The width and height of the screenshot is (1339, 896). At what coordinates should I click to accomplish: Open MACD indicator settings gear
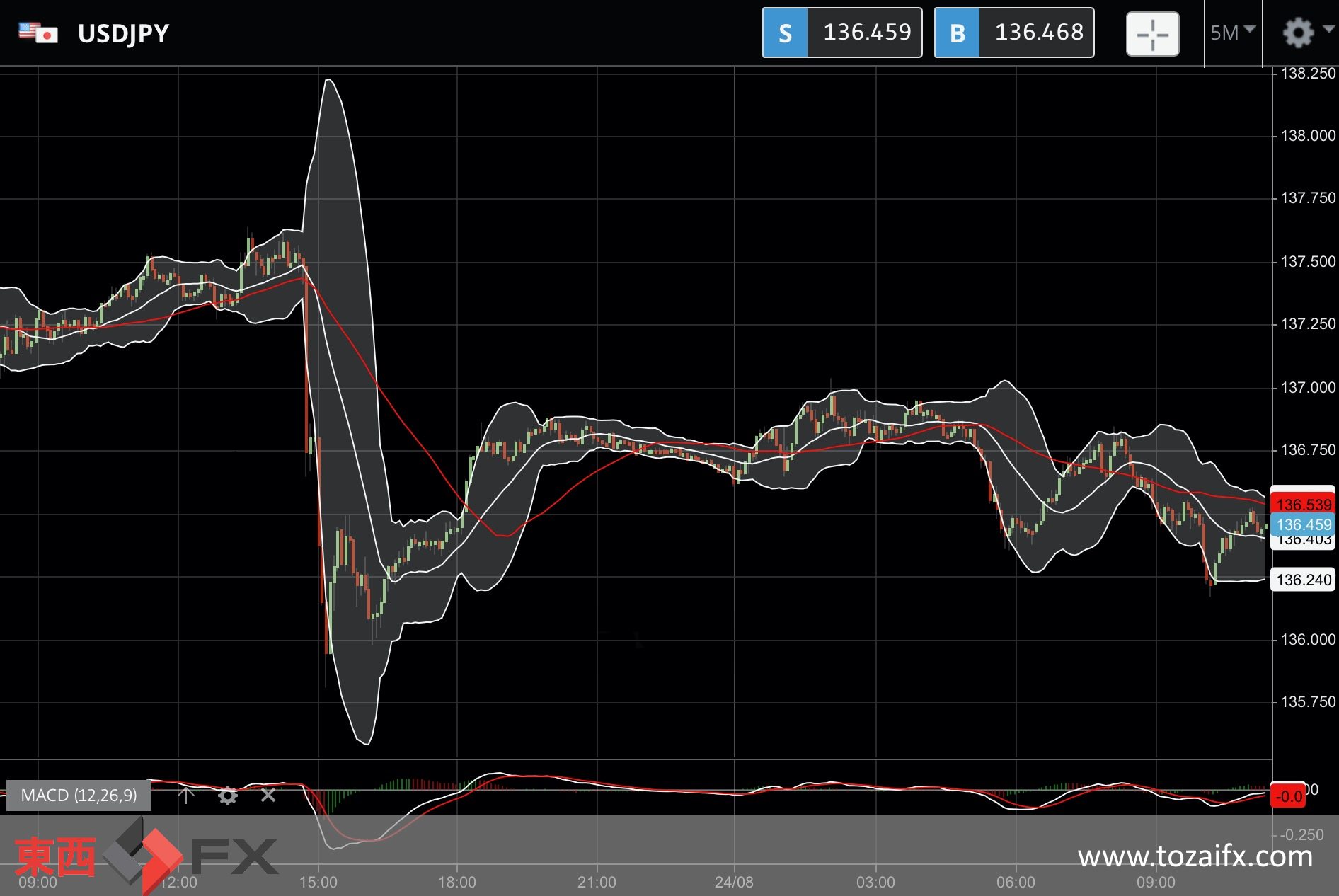pyautogui.click(x=227, y=796)
